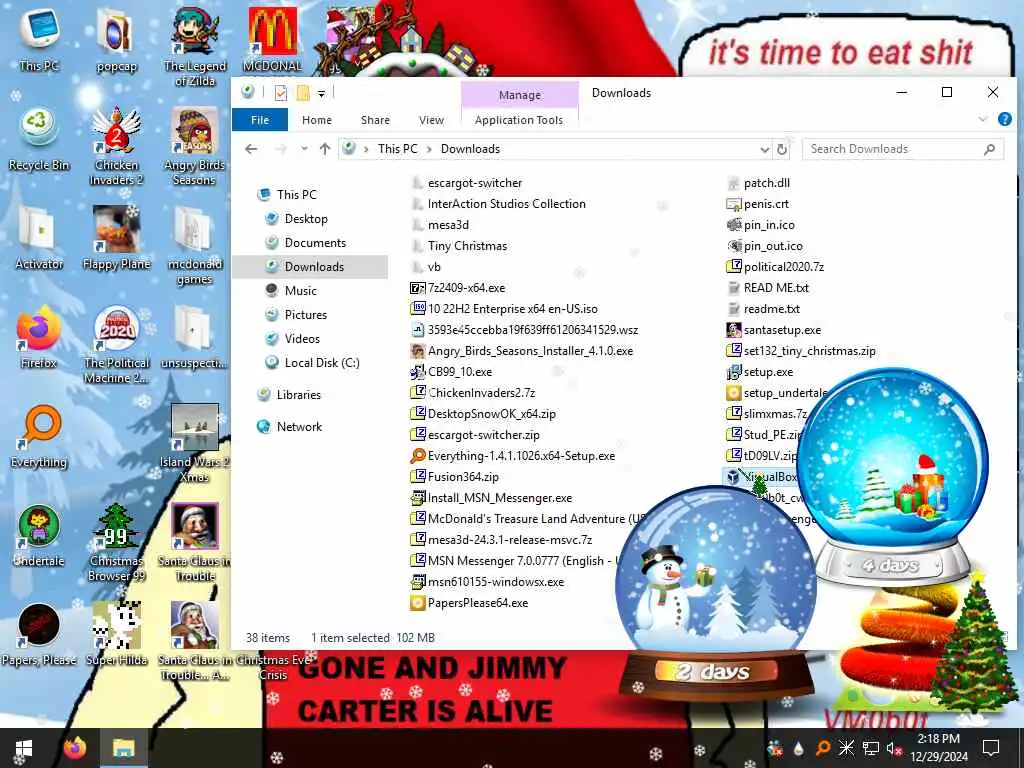Select Network in navigation pane
The image size is (1024, 768).
click(299, 426)
